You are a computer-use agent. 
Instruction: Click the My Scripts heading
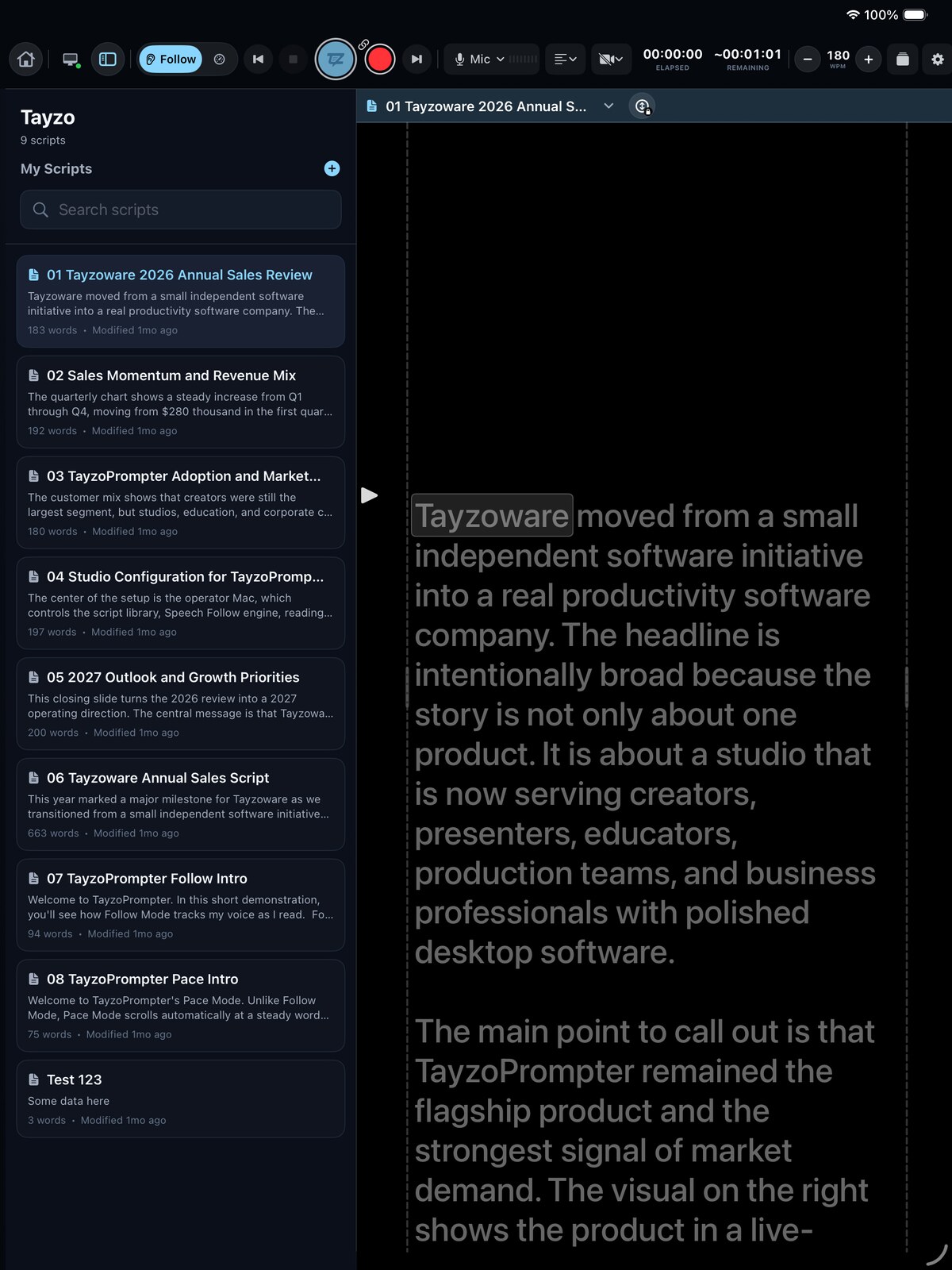[x=56, y=168]
